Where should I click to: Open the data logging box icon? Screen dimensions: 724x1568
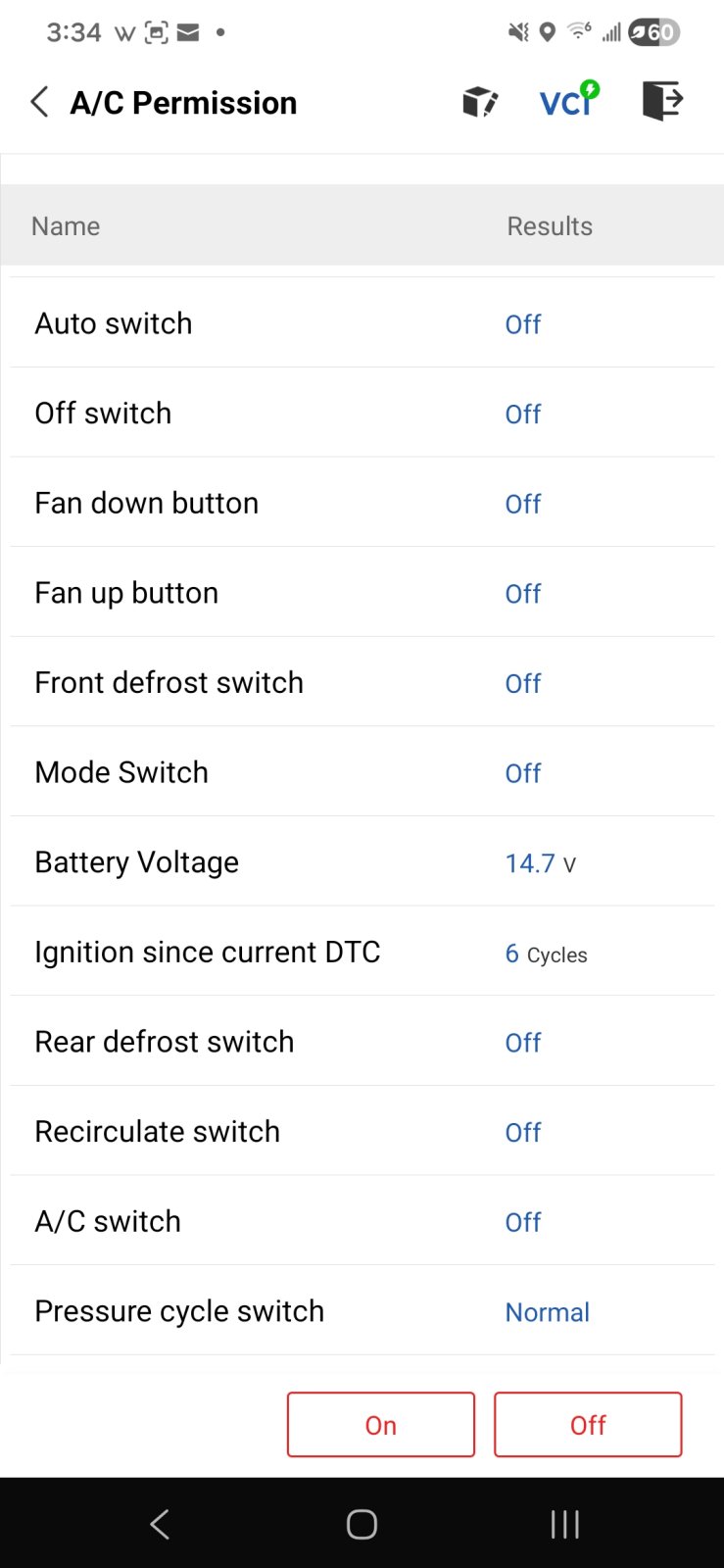pyautogui.click(x=480, y=101)
